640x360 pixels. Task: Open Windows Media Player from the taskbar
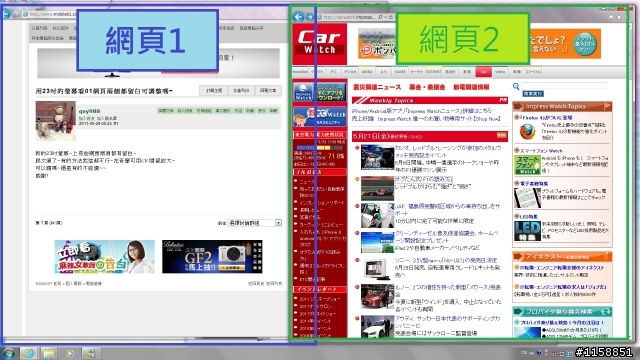[70, 353]
